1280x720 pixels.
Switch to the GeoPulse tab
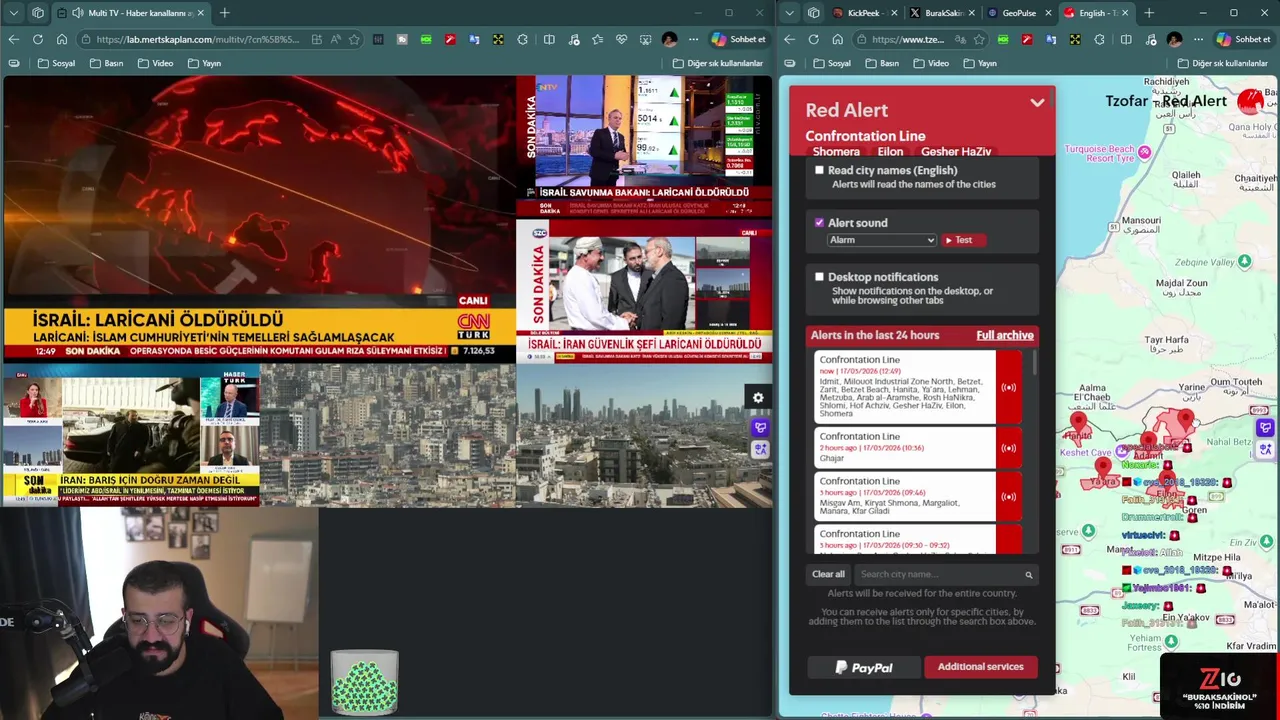[x=1018, y=13]
